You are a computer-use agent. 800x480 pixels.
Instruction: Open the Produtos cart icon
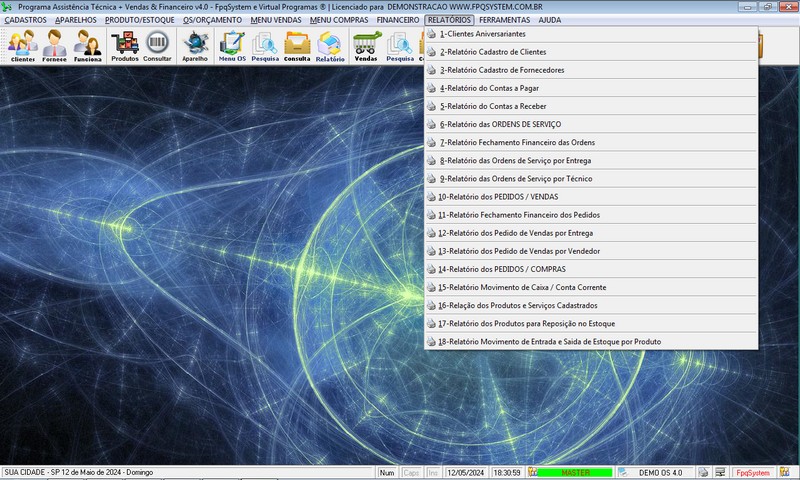(x=125, y=45)
